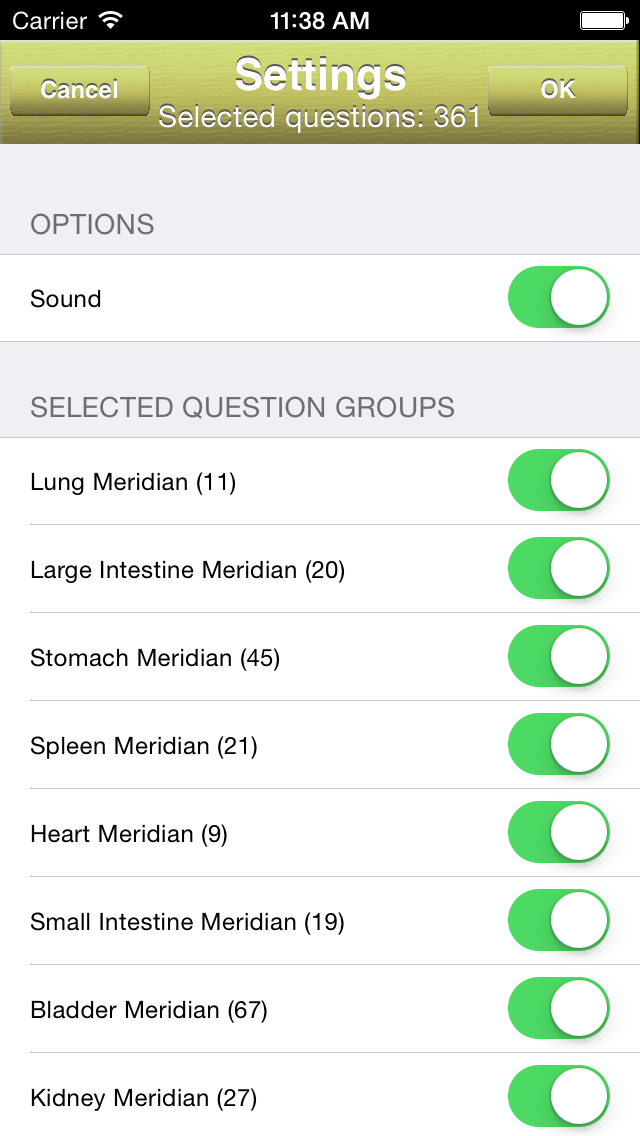Toggle the Stomach Meridian switch
Viewport: 640px width, 1136px height.
tap(558, 657)
